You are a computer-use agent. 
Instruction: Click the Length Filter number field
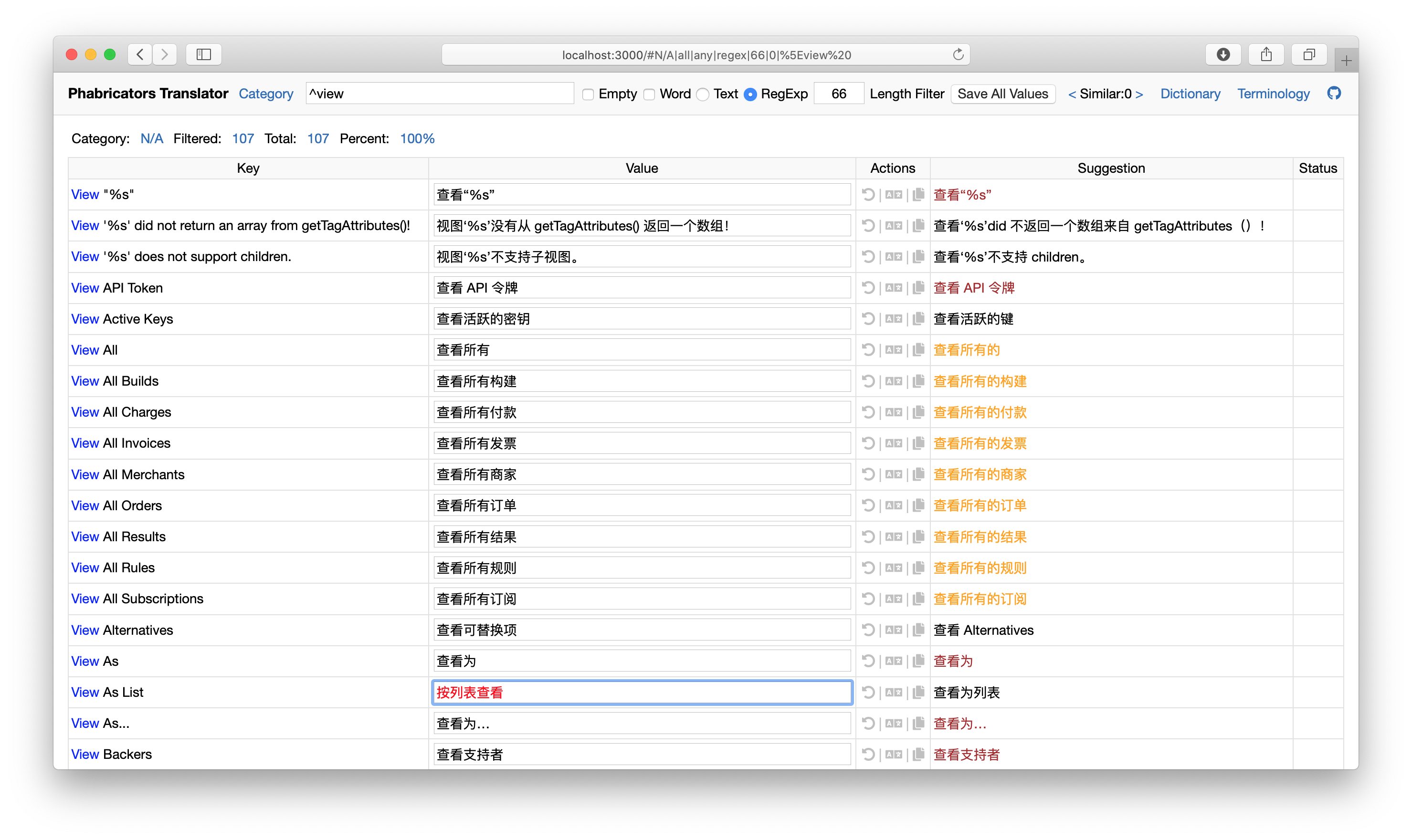[839, 94]
